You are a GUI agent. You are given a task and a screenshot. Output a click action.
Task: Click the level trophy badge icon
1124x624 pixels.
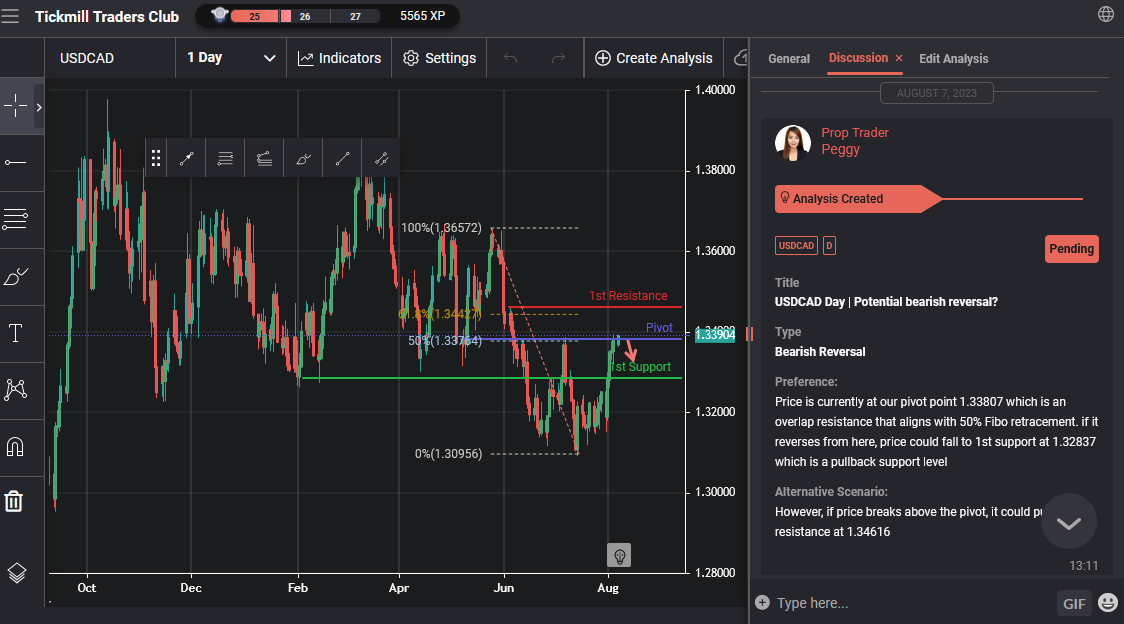pos(219,14)
